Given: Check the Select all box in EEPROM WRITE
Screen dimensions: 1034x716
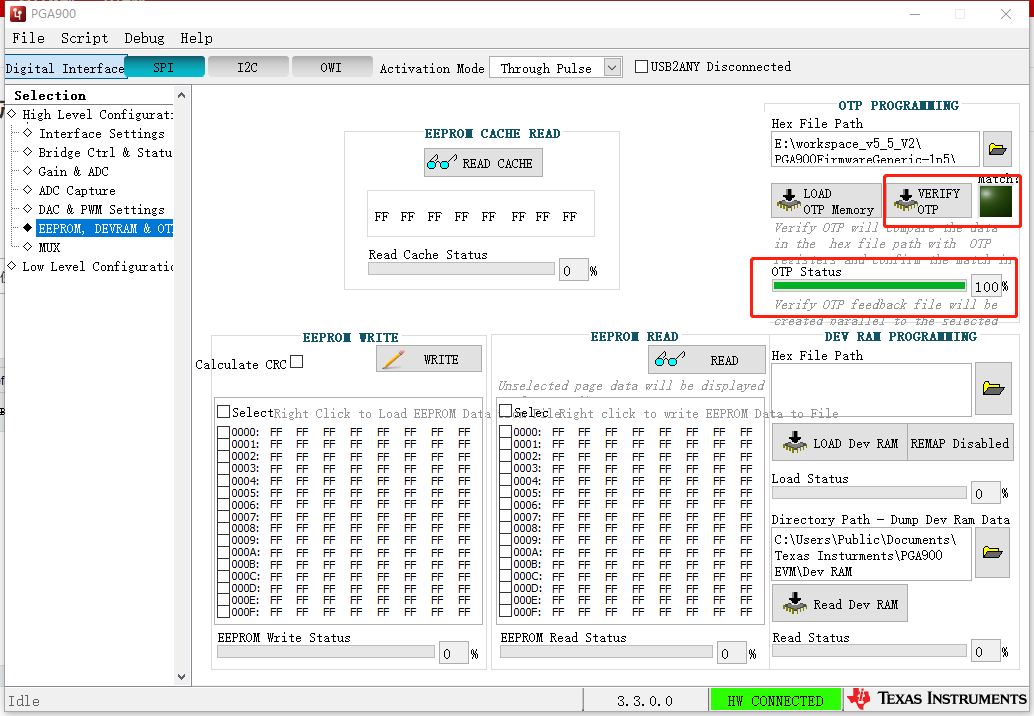Looking at the screenshot, I should pyautogui.click(x=224, y=412).
